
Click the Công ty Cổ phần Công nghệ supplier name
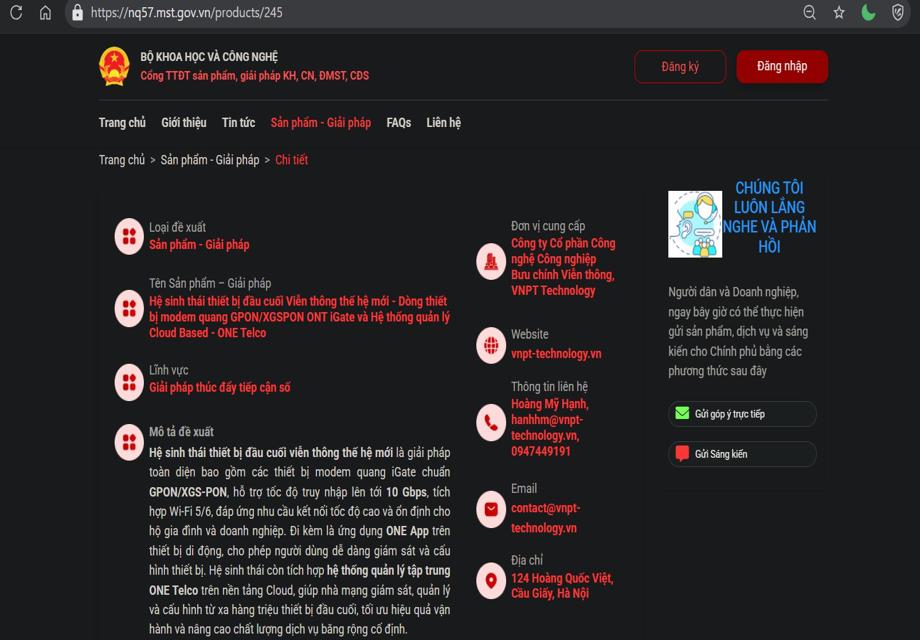tap(563, 267)
